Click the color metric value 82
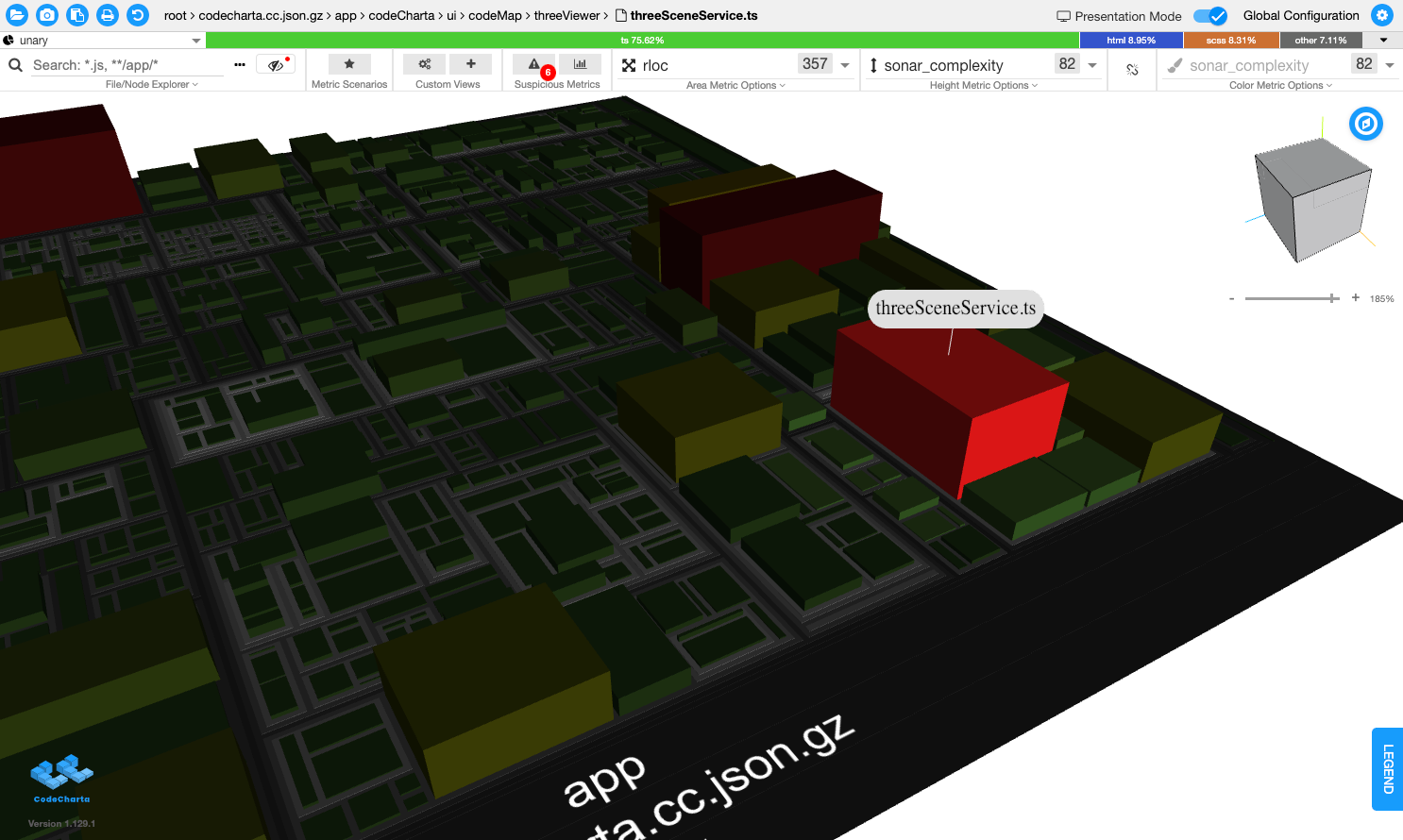The width and height of the screenshot is (1403, 840). click(1364, 64)
